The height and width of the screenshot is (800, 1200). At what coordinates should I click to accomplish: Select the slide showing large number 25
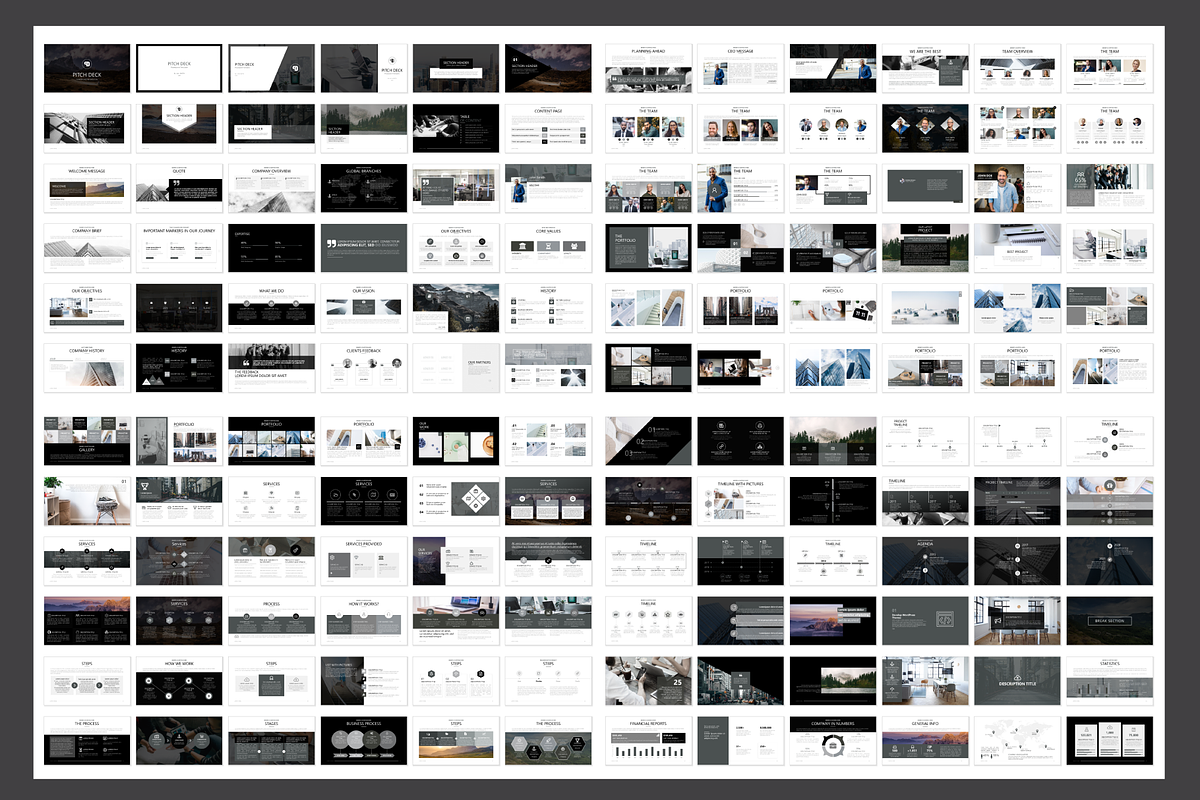648,681
